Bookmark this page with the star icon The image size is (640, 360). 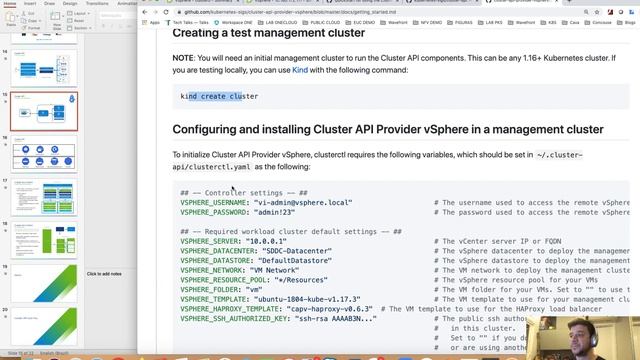[597, 12]
